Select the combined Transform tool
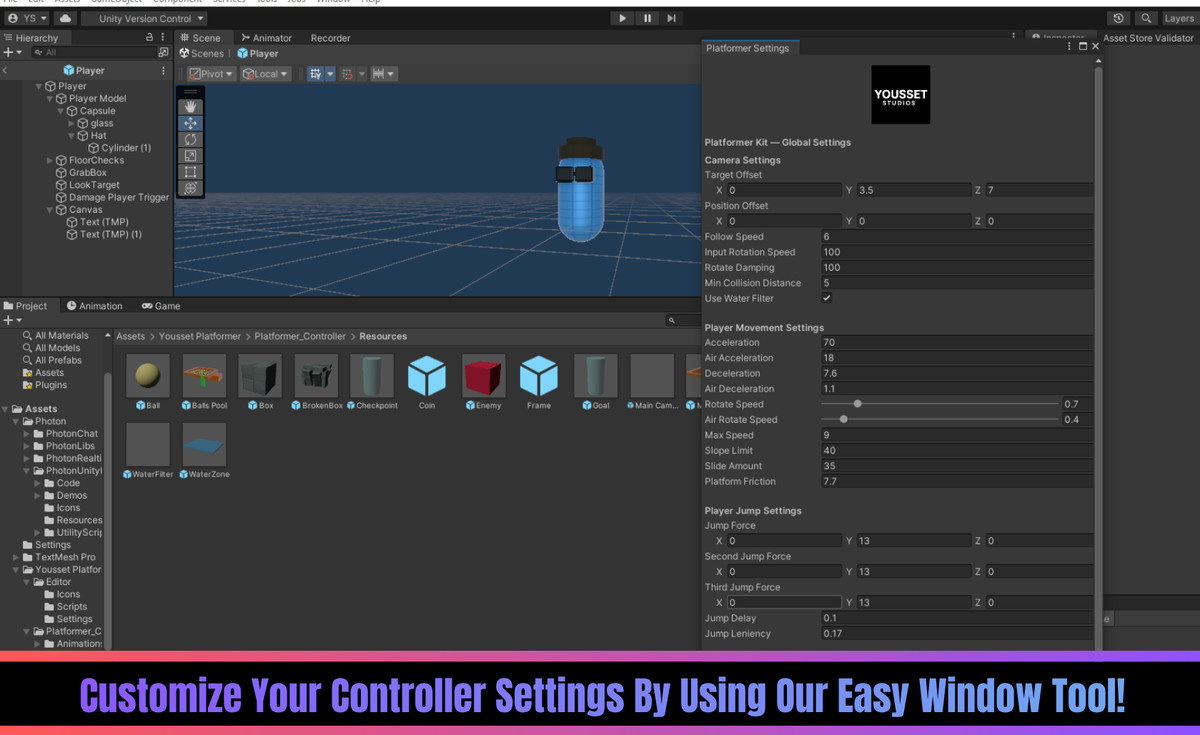This screenshot has height=735, width=1200. pyautogui.click(x=190, y=187)
